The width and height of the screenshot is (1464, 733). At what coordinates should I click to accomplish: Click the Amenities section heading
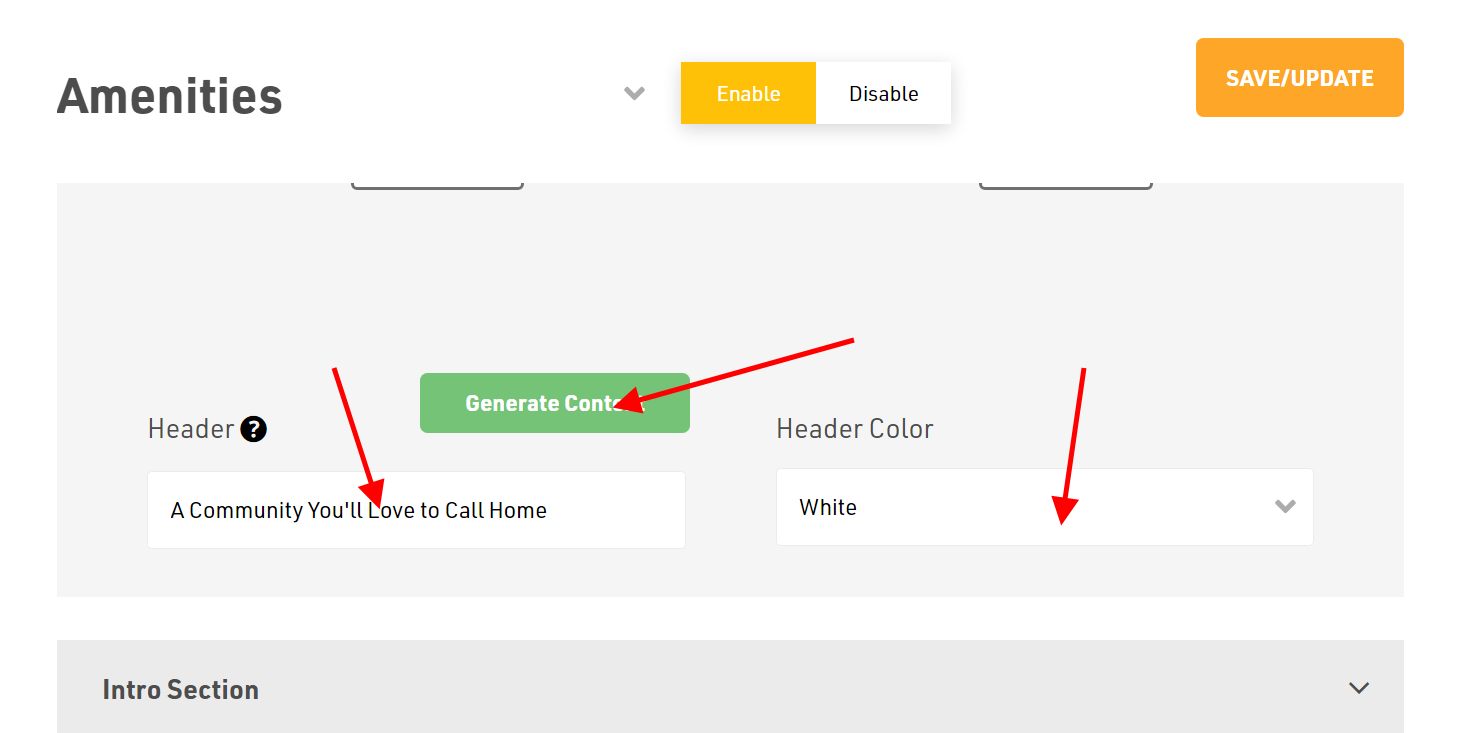(x=170, y=97)
